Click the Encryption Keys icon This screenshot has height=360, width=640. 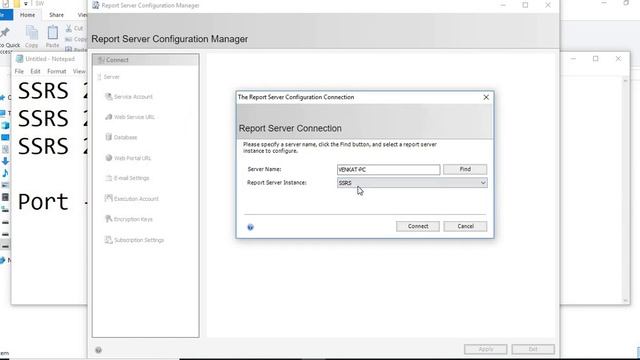pos(109,219)
